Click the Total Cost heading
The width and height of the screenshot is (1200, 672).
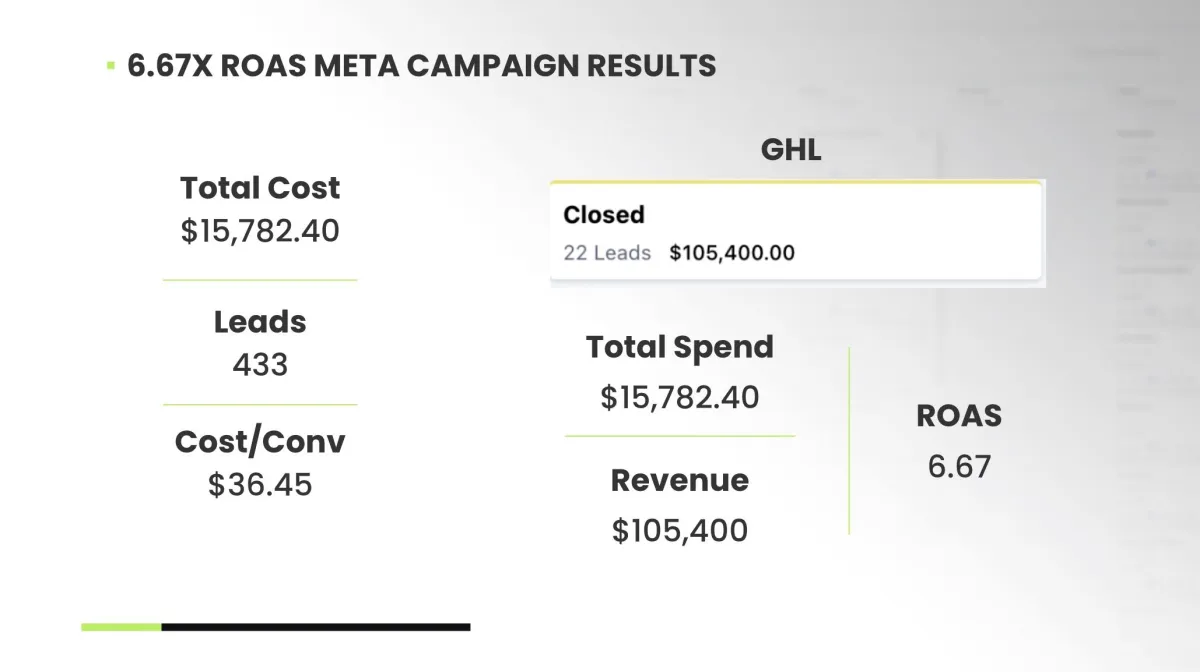point(260,188)
